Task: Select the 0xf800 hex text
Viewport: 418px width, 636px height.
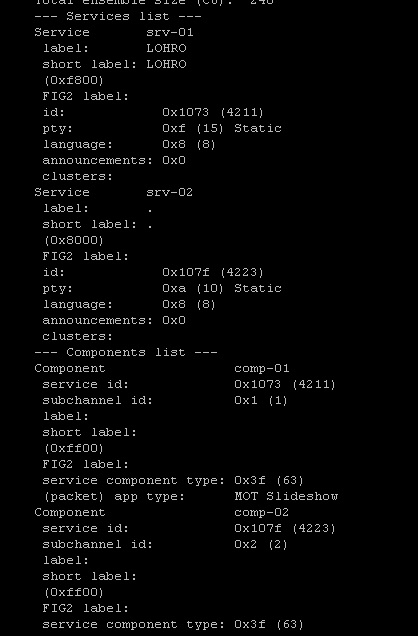Action: pos(73,80)
